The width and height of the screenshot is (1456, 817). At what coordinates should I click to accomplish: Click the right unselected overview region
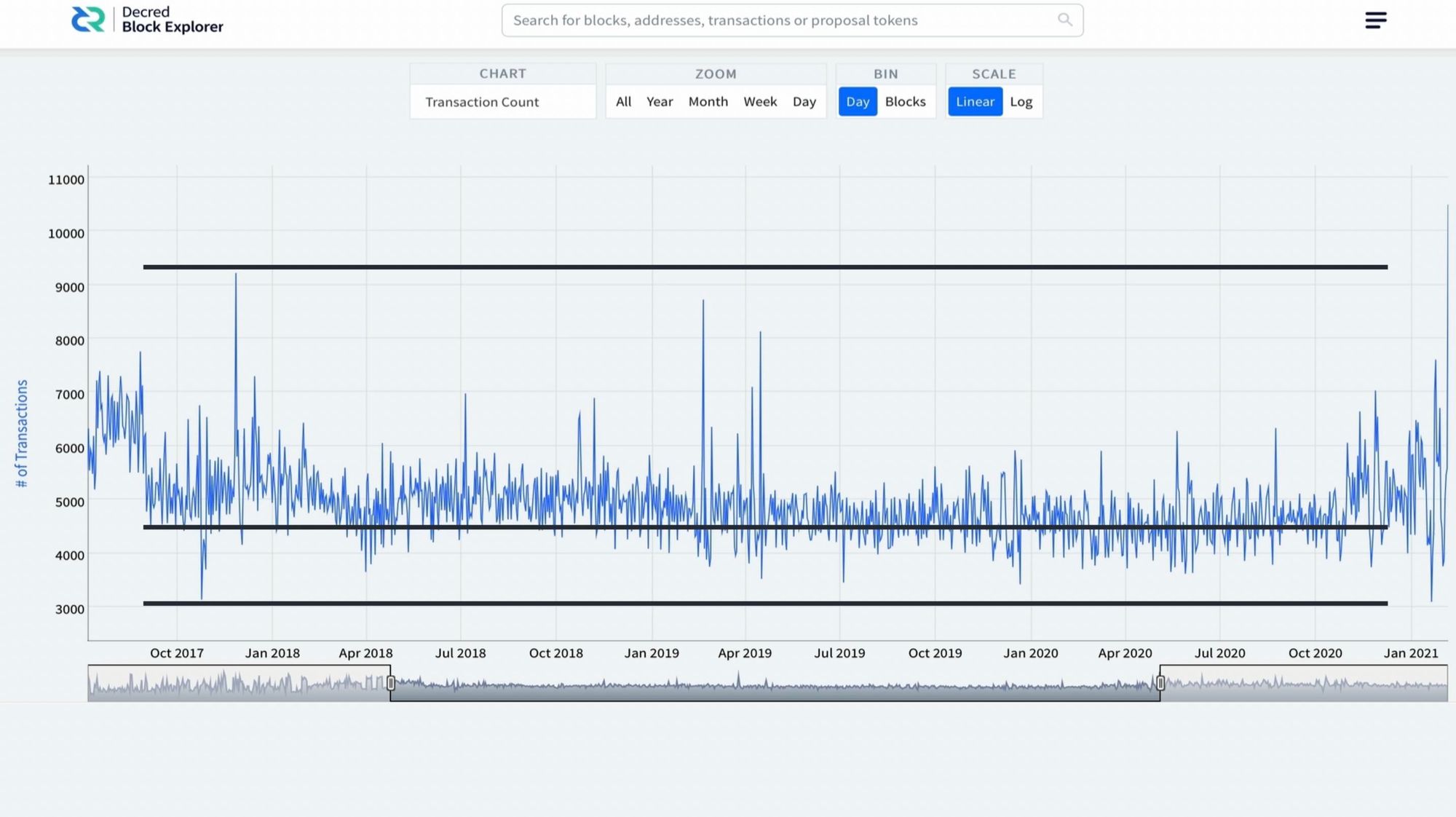pyautogui.click(x=1304, y=683)
